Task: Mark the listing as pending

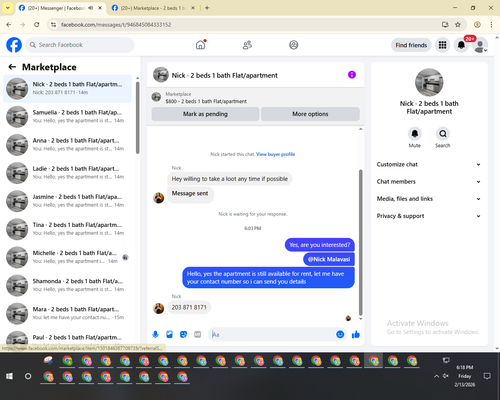Action: click(x=205, y=114)
